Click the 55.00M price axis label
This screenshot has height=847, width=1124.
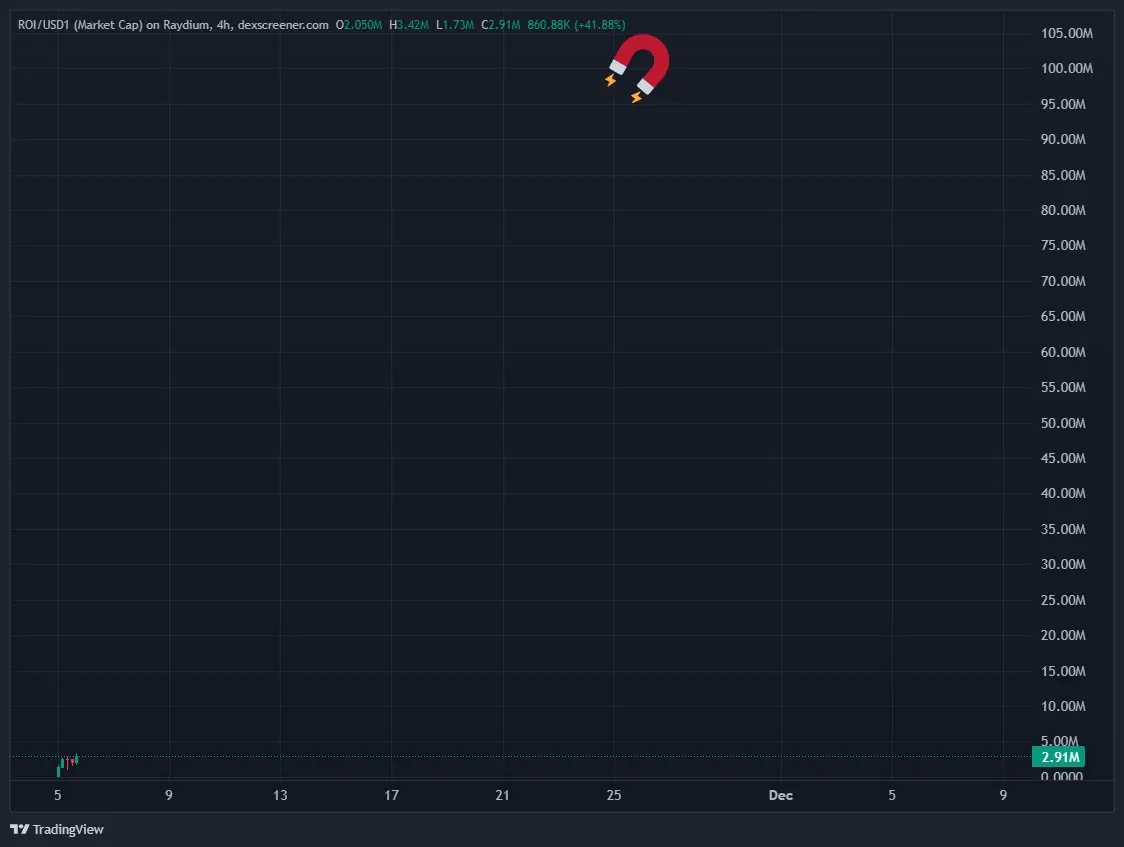(1063, 387)
